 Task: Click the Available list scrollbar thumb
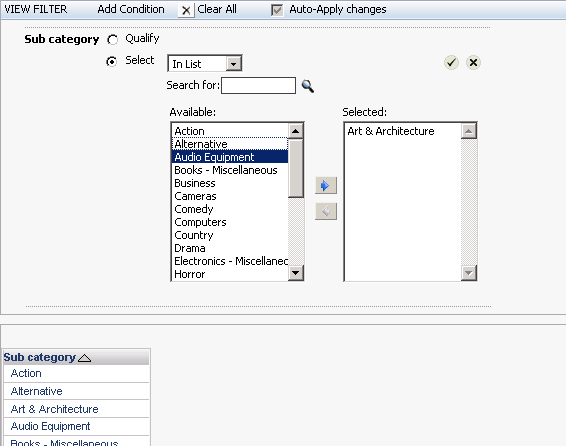296,168
